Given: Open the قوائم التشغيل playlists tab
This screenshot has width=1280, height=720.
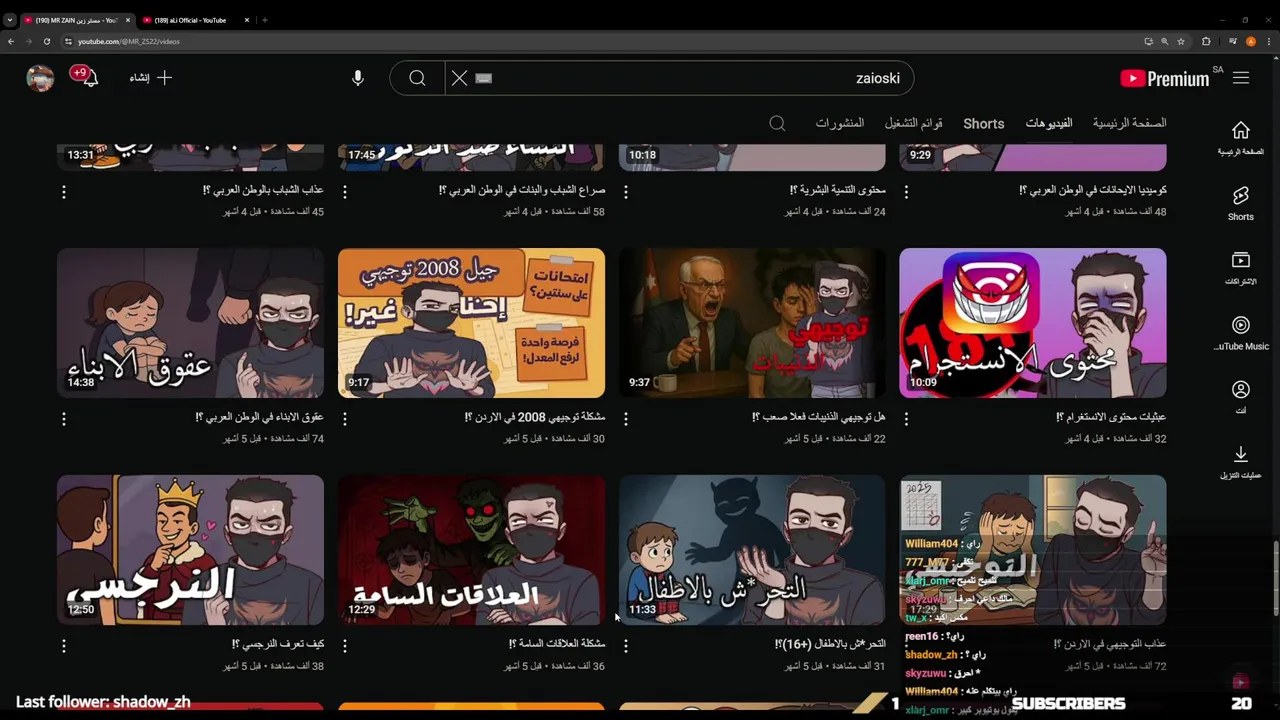Looking at the screenshot, I should coord(914,123).
